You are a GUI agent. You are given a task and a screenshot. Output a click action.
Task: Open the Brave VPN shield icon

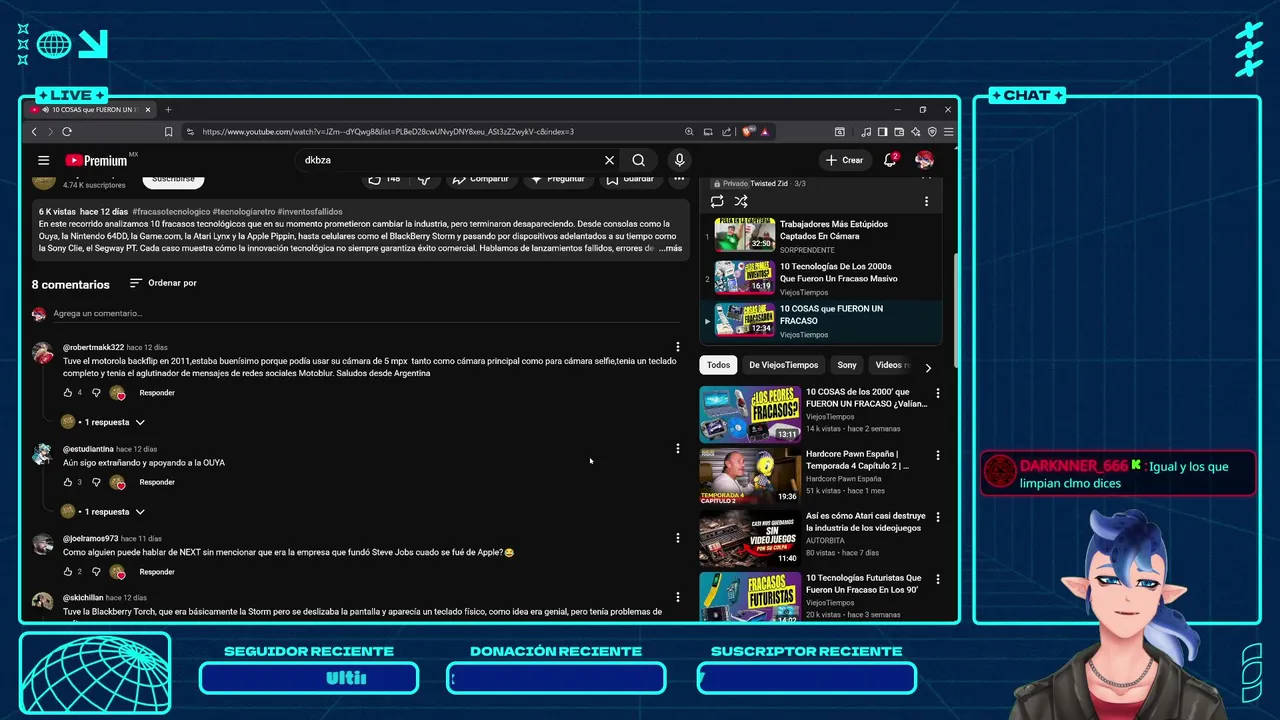(x=932, y=132)
